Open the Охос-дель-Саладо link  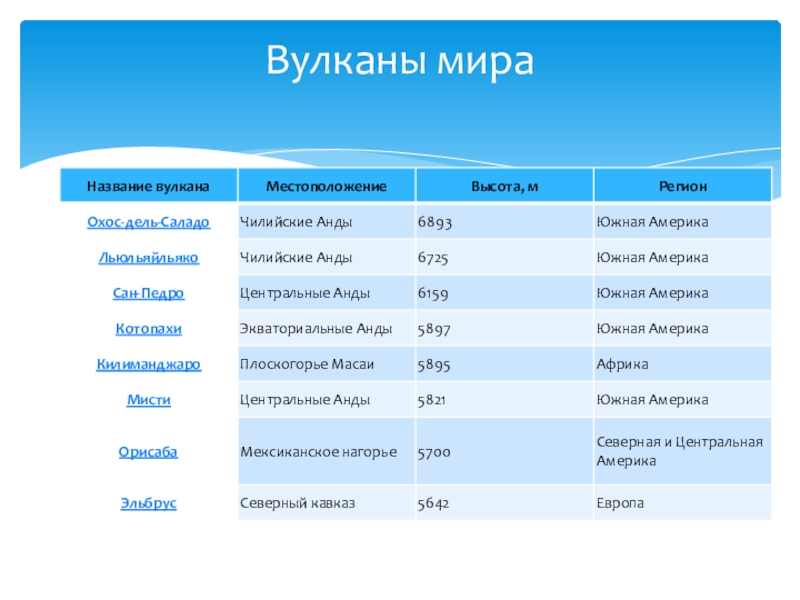pyautogui.click(x=148, y=222)
